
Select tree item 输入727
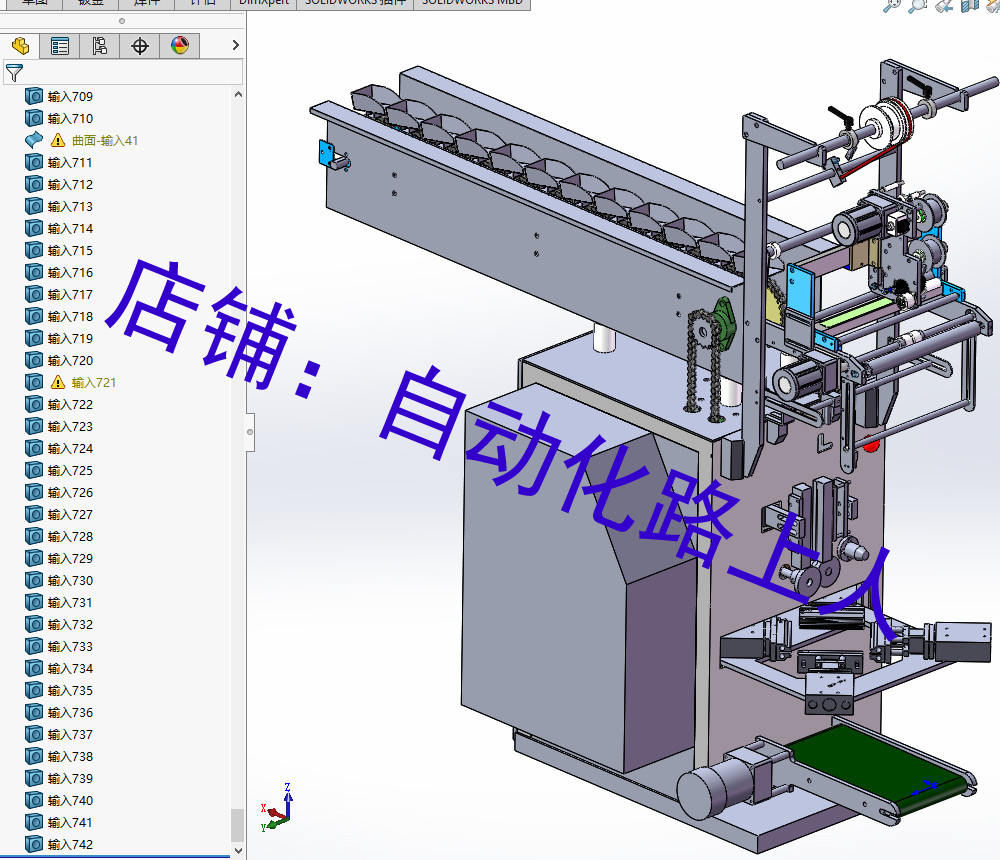70,514
